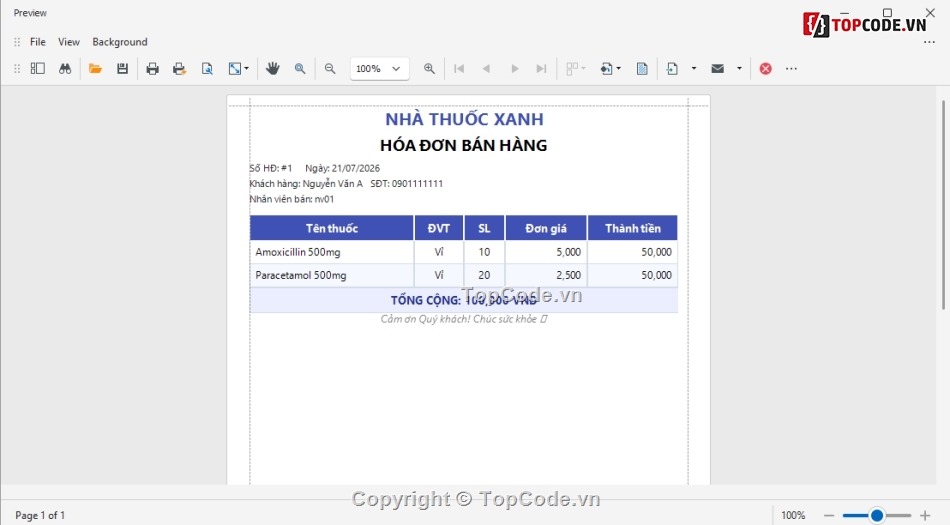Adjust the status bar zoom slider

coord(877,515)
